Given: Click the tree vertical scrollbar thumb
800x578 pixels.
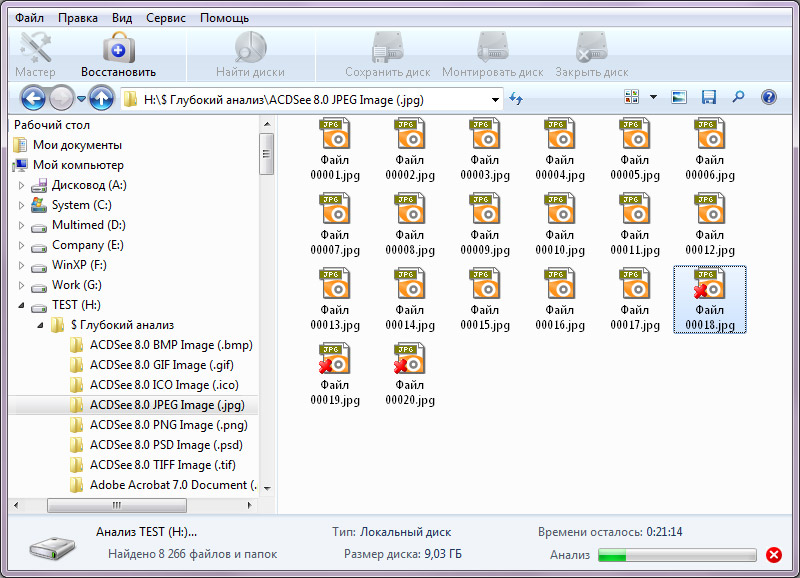Looking at the screenshot, I should coord(266,154).
